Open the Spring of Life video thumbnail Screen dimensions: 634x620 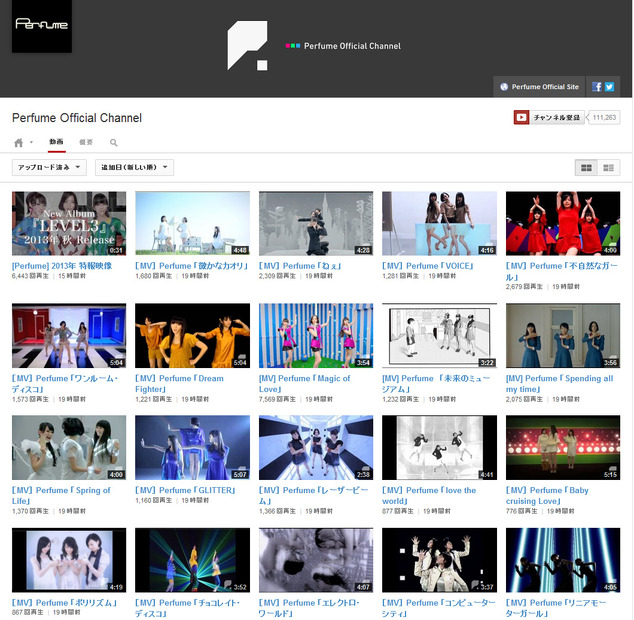(69, 447)
